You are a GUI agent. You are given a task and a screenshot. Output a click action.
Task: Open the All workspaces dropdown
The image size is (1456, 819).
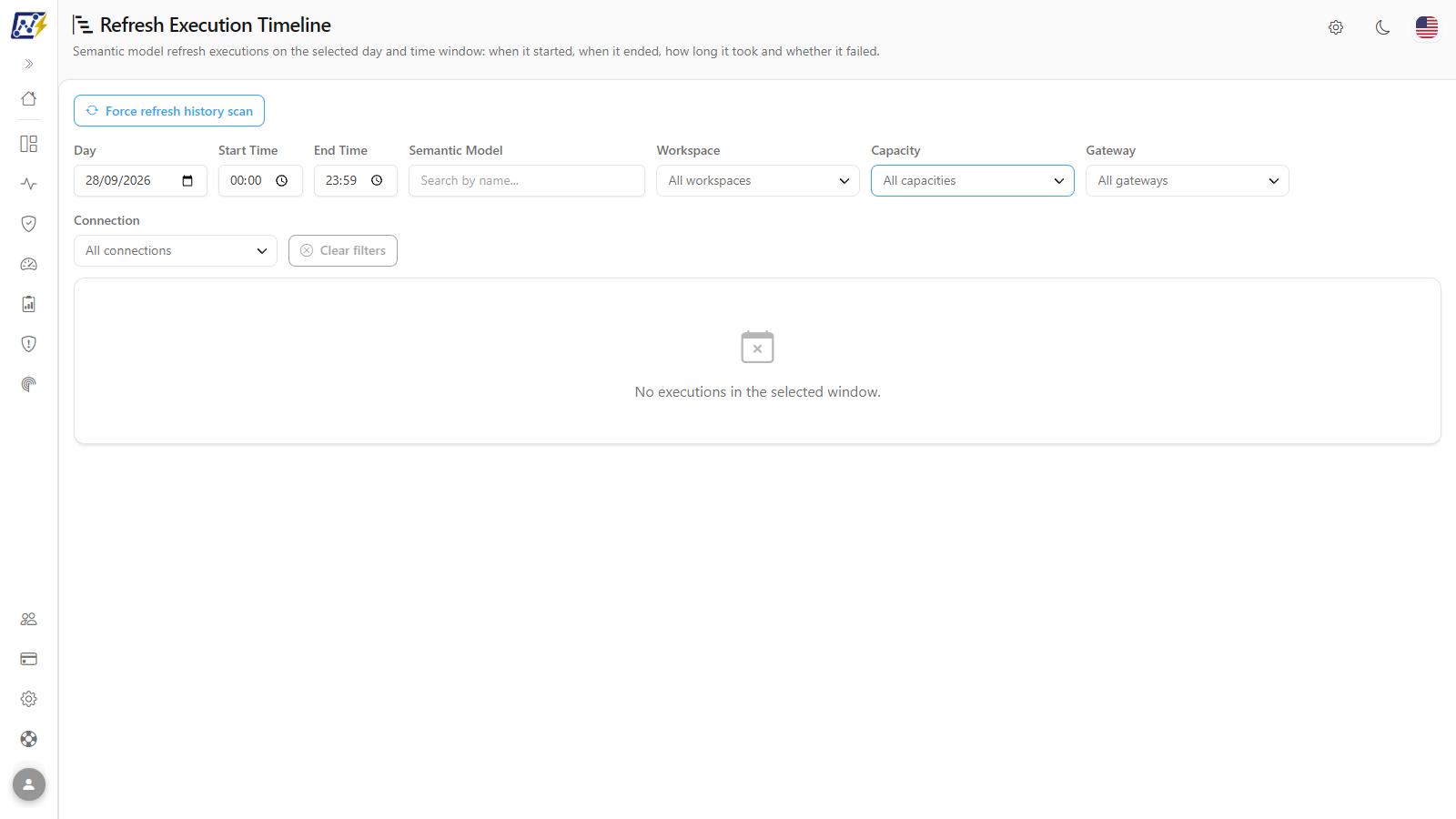[x=758, y=180]
